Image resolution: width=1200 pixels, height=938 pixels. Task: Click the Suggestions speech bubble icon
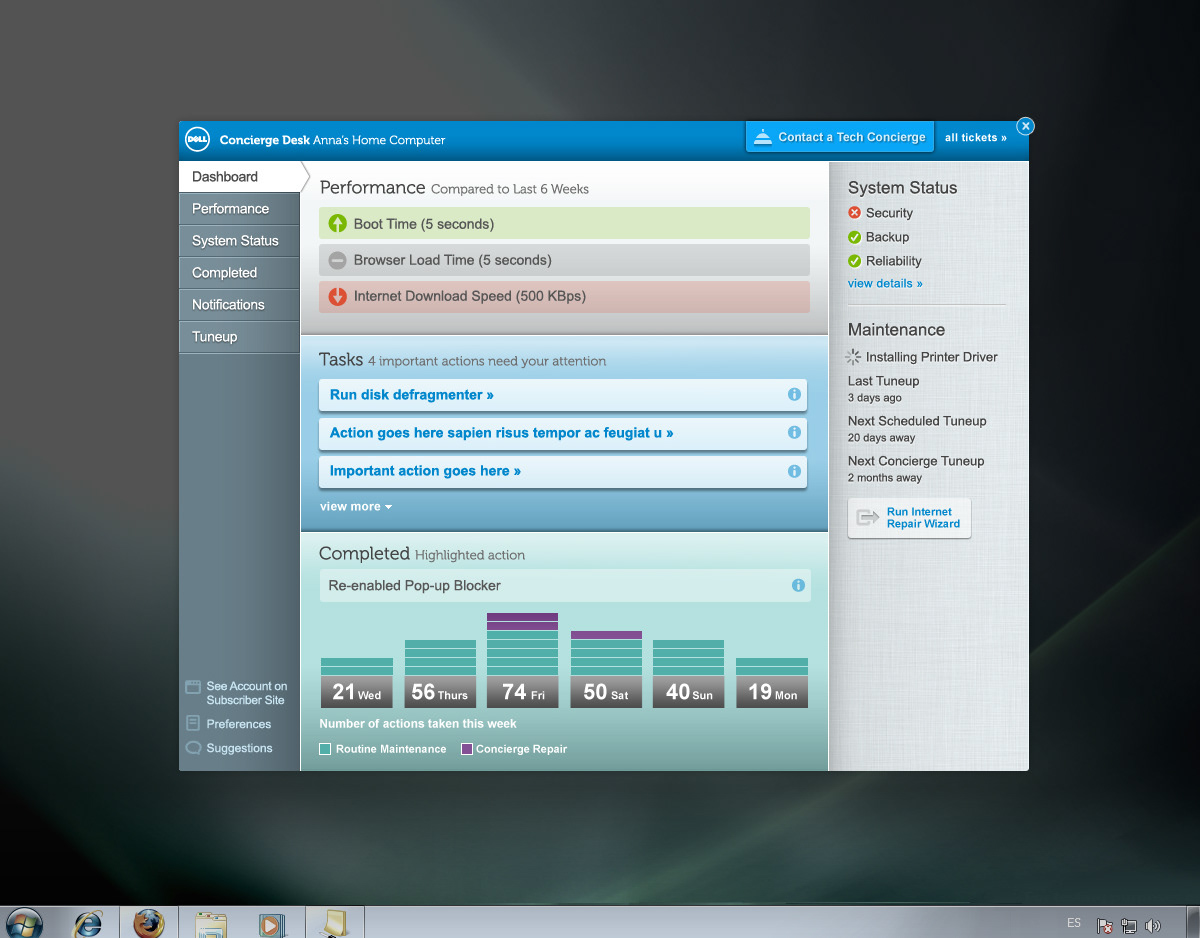pos(193,748)
